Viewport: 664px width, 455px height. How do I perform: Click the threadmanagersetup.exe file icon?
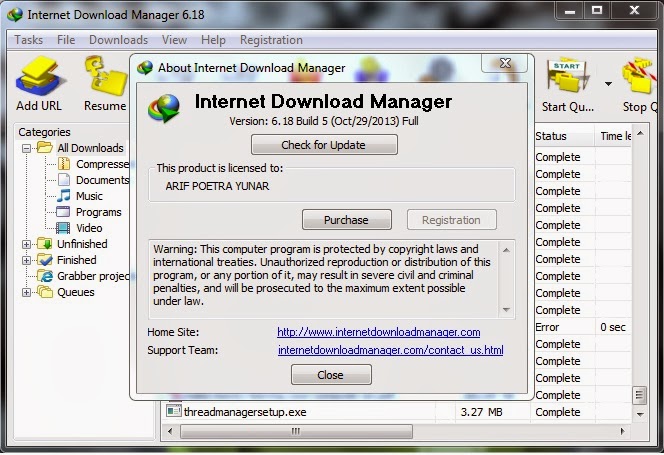174,411
